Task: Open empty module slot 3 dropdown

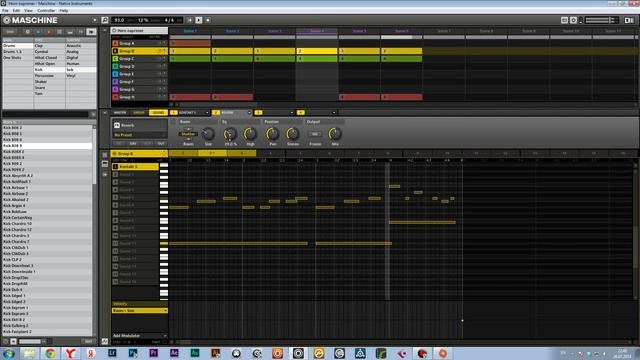Action: tap(291, 113)
